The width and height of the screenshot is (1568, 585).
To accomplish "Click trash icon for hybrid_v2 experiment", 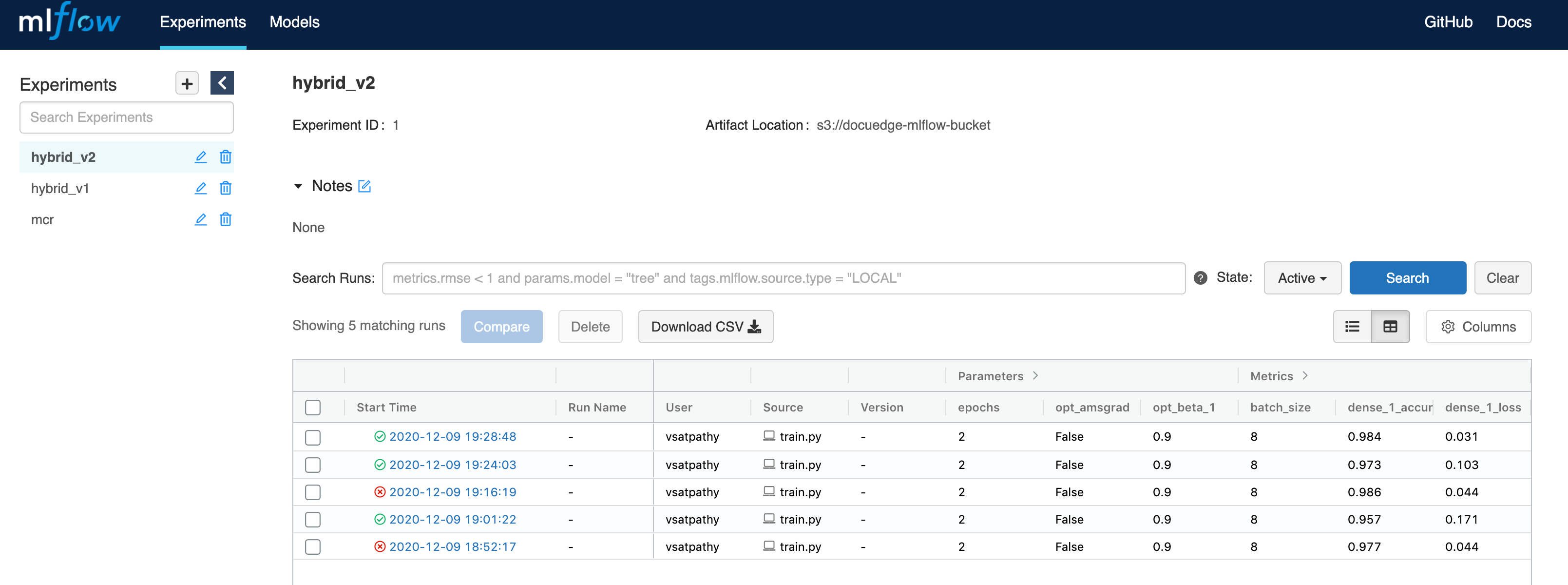I will (225, 157).
